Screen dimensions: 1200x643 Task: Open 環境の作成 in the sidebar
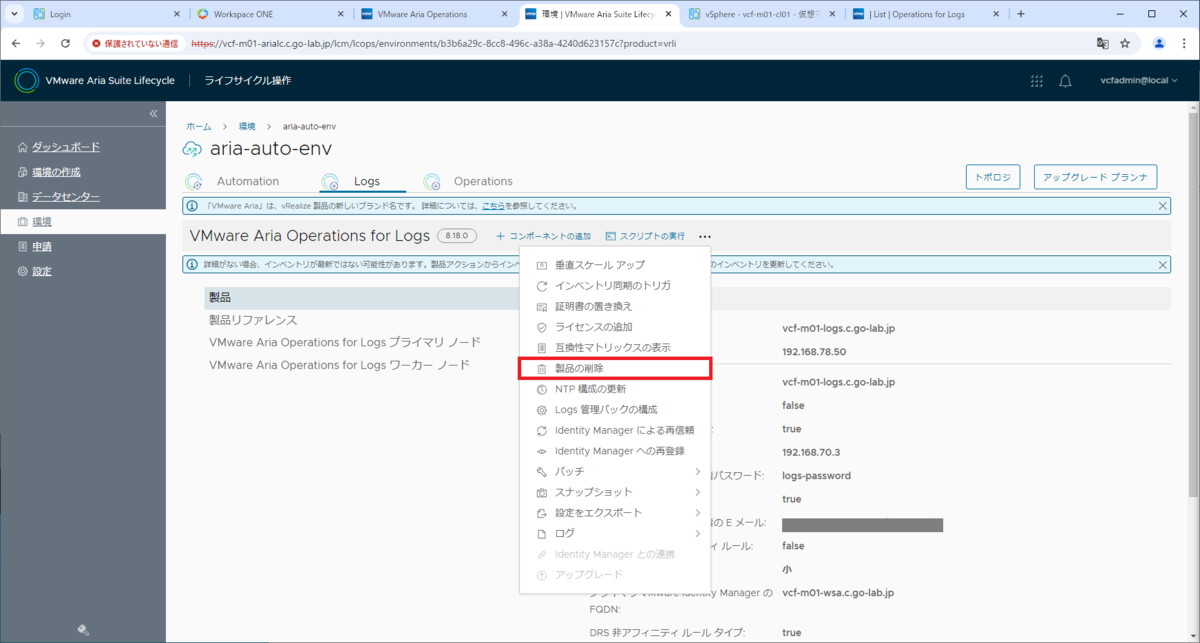56,172
